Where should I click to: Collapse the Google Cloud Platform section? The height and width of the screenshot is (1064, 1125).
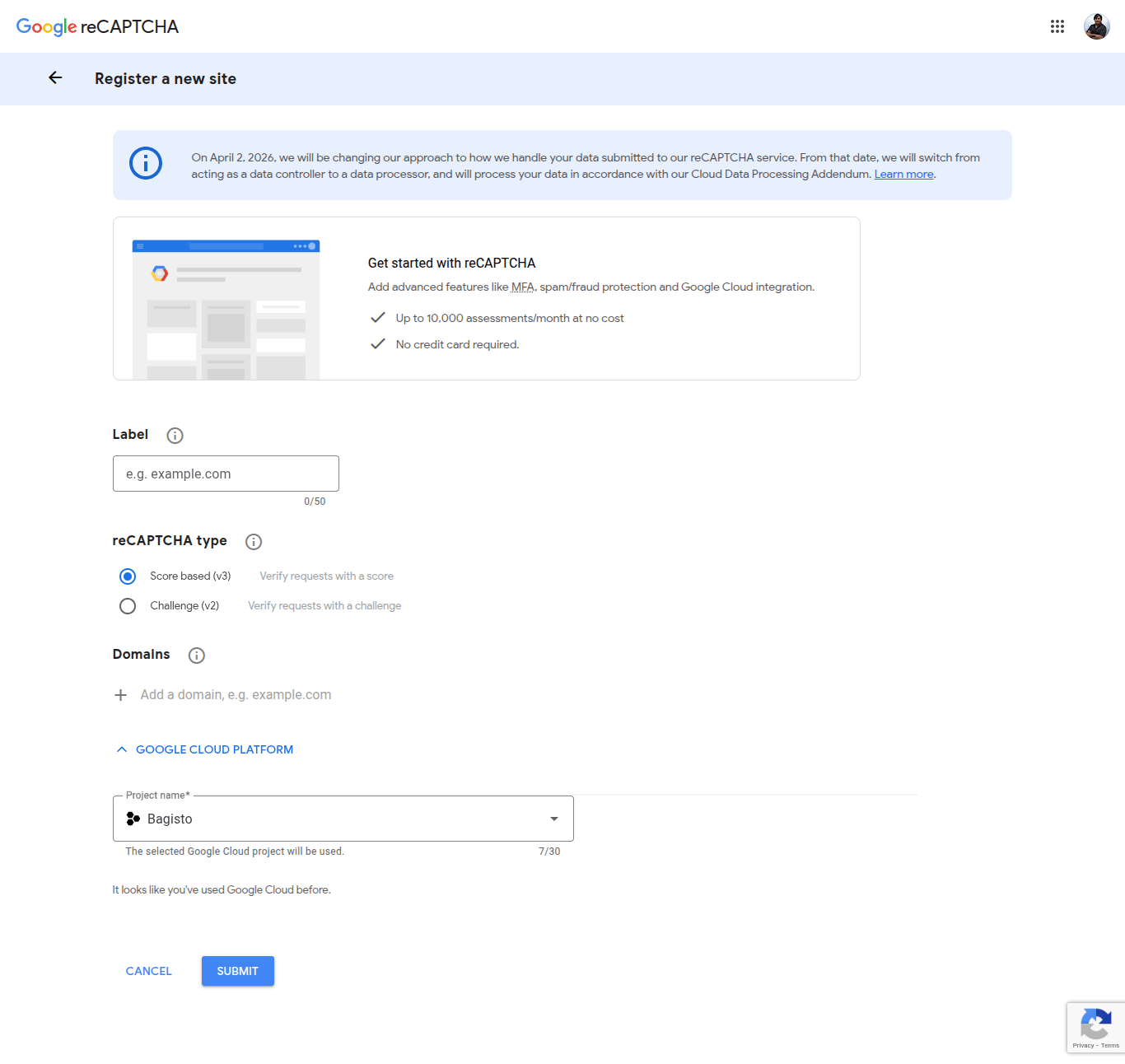click(x=204, y=749)
